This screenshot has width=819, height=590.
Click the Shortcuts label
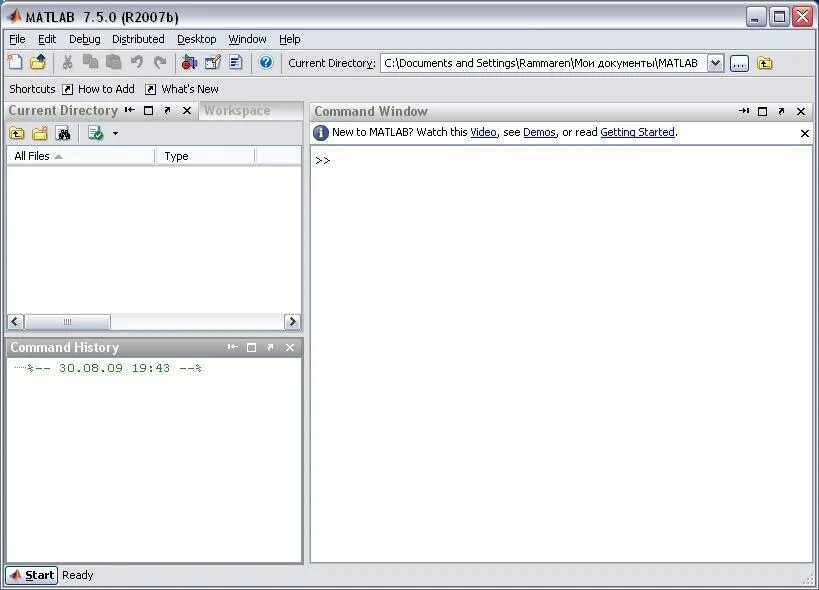tap(32, 89)
